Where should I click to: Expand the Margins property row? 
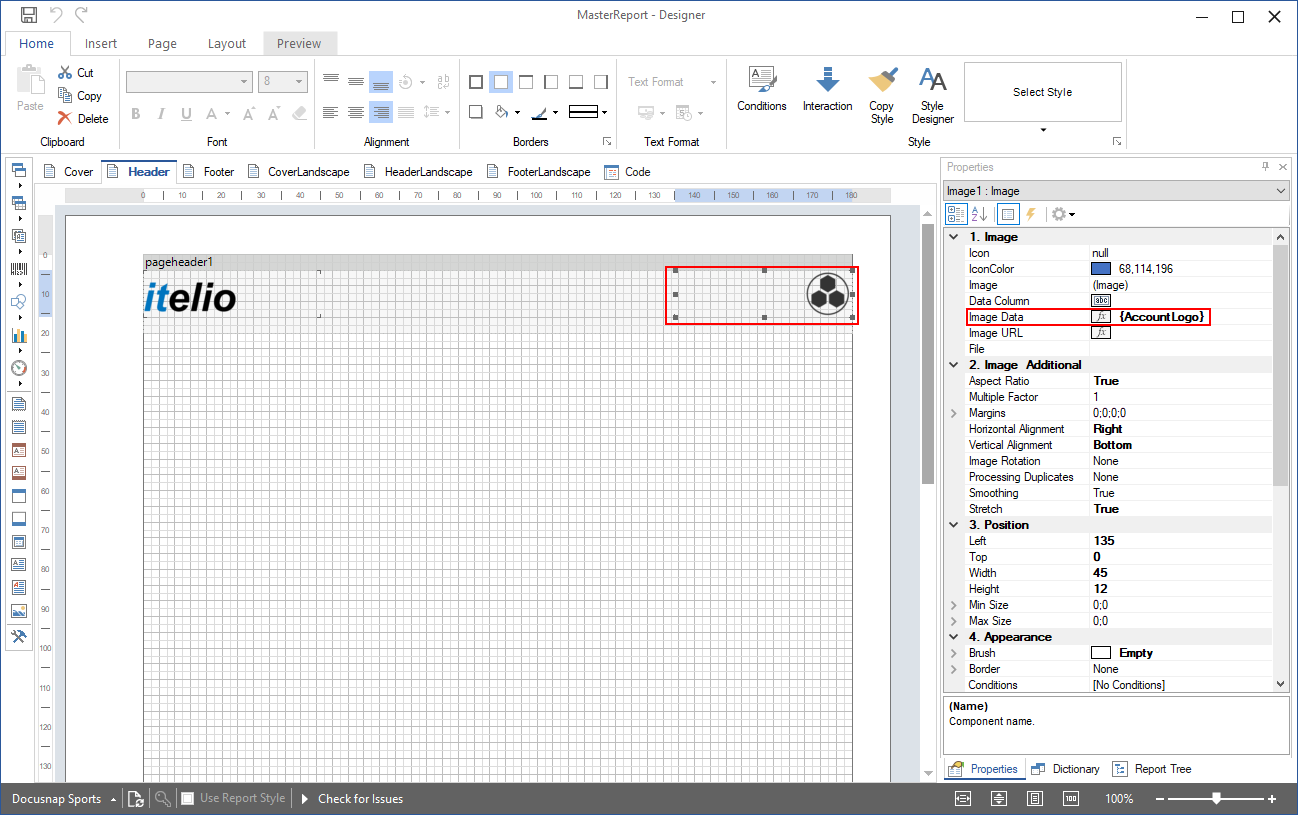(953, 412)
